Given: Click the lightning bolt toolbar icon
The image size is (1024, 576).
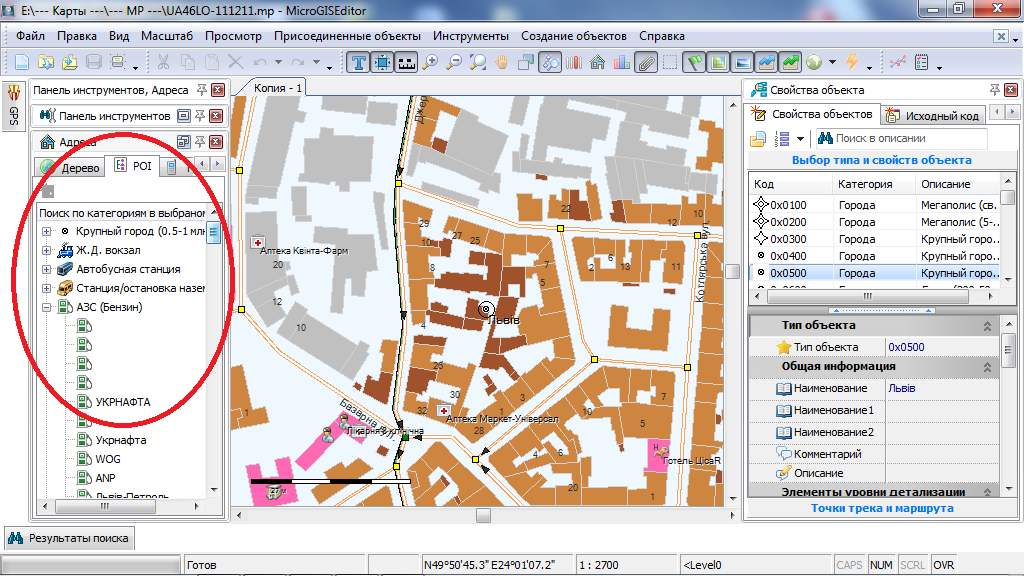Looking at the screenshot, I should point(852,62).
